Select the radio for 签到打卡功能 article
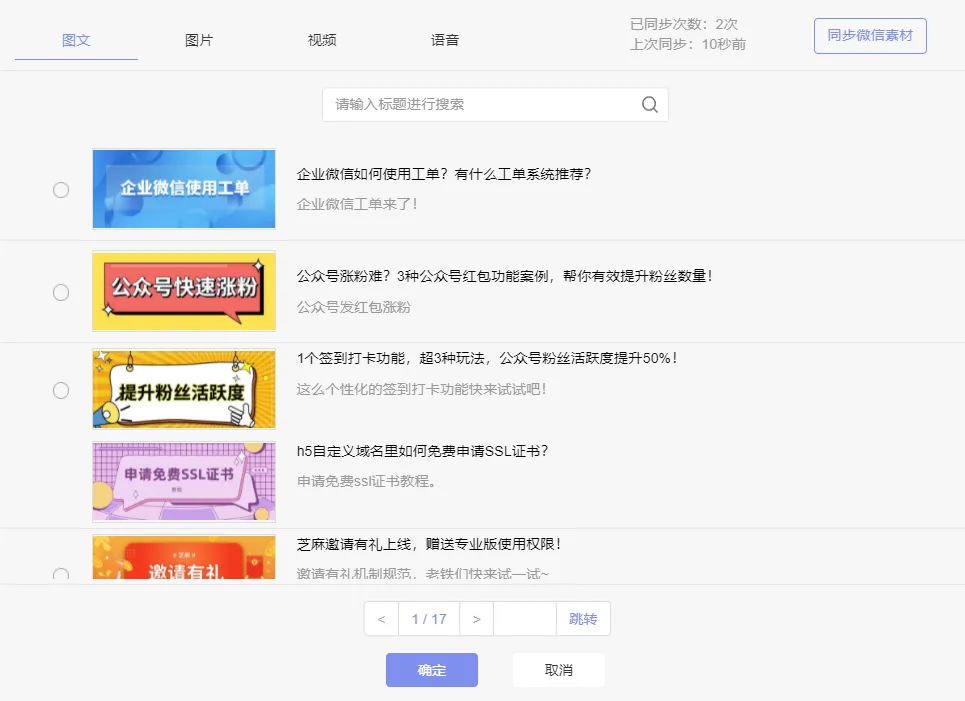The width and height of the screenshot is (965, 701). [x=61, y=390]
